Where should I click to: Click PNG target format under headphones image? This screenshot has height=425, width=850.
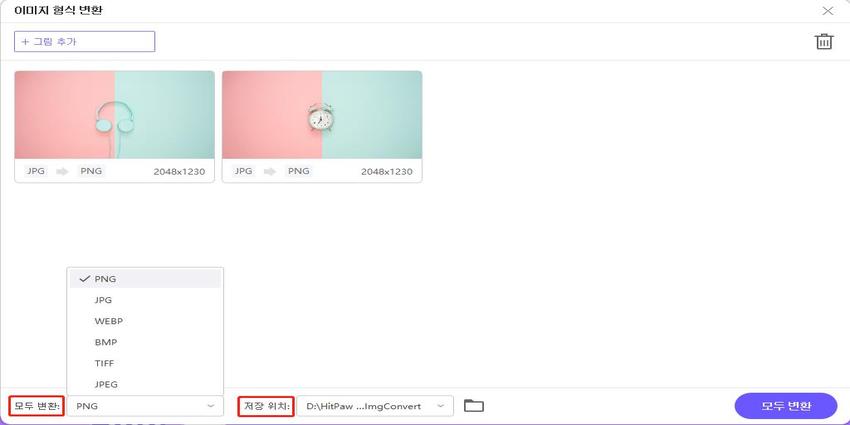pos(91,171)
